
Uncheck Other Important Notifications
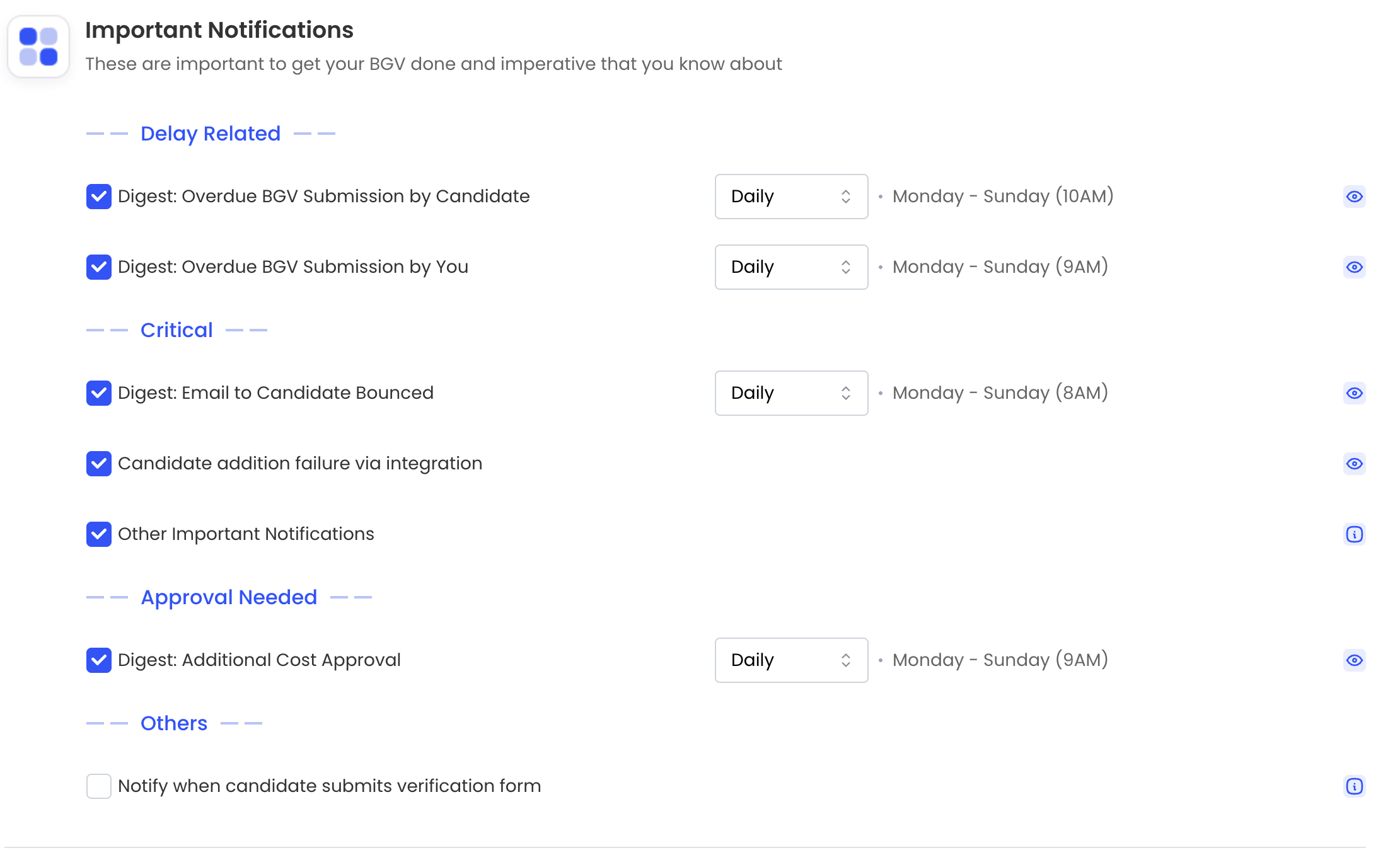click(99, 534)
